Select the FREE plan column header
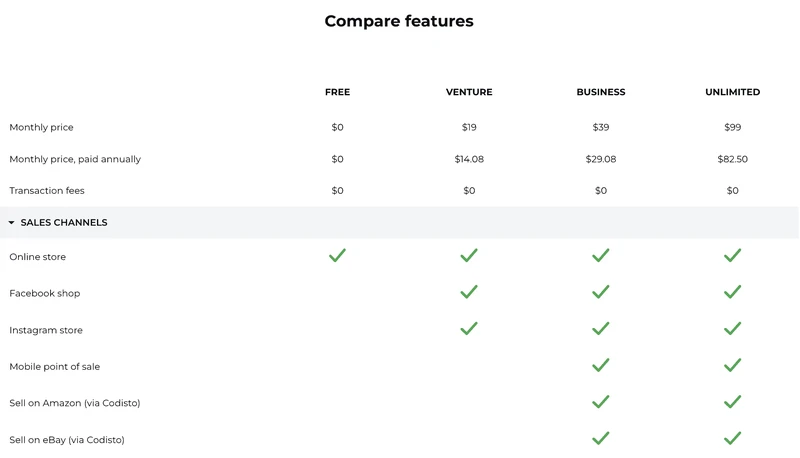 click(x=337, y=92)
